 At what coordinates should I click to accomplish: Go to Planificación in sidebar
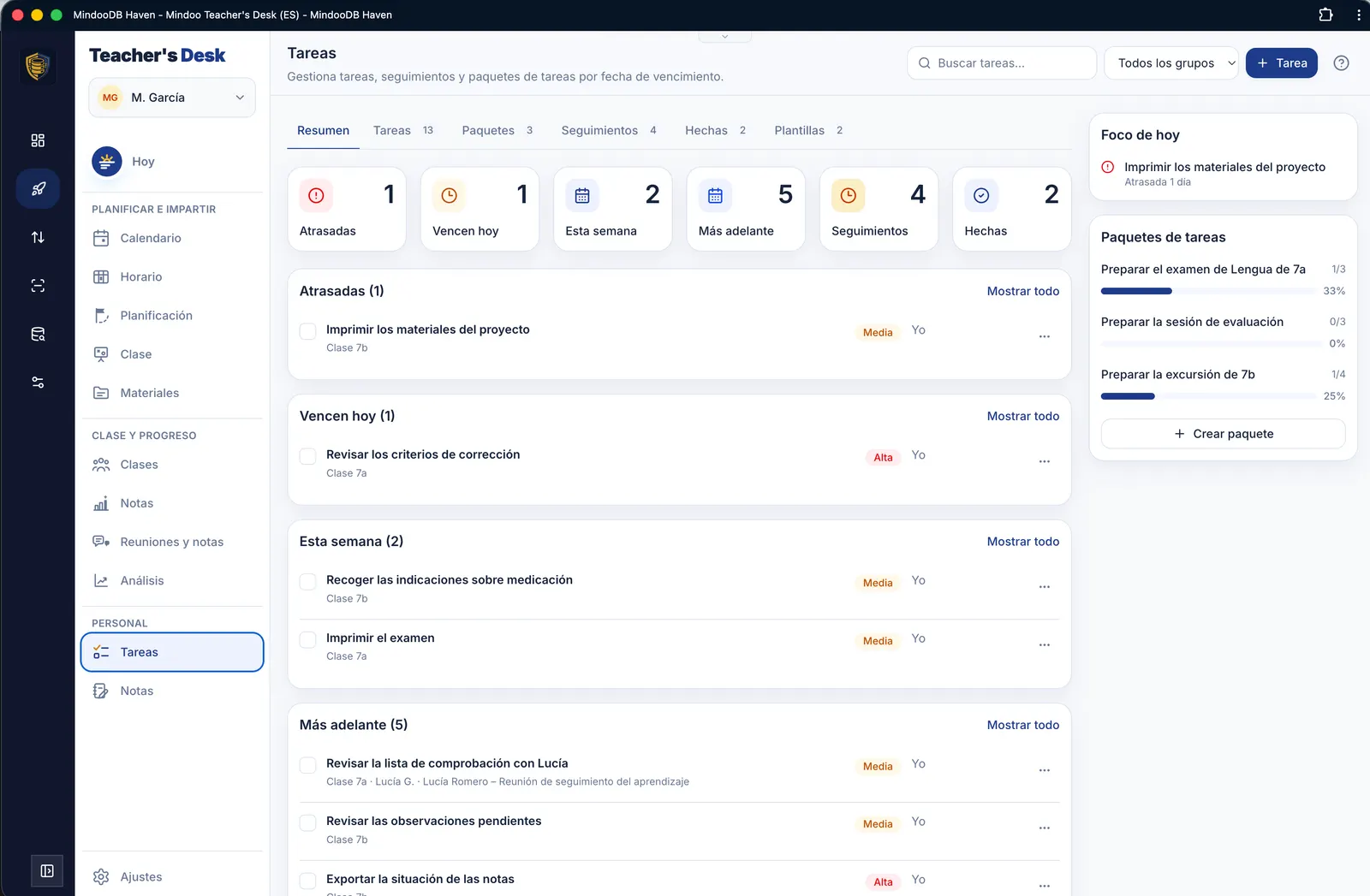pos(172,315)
